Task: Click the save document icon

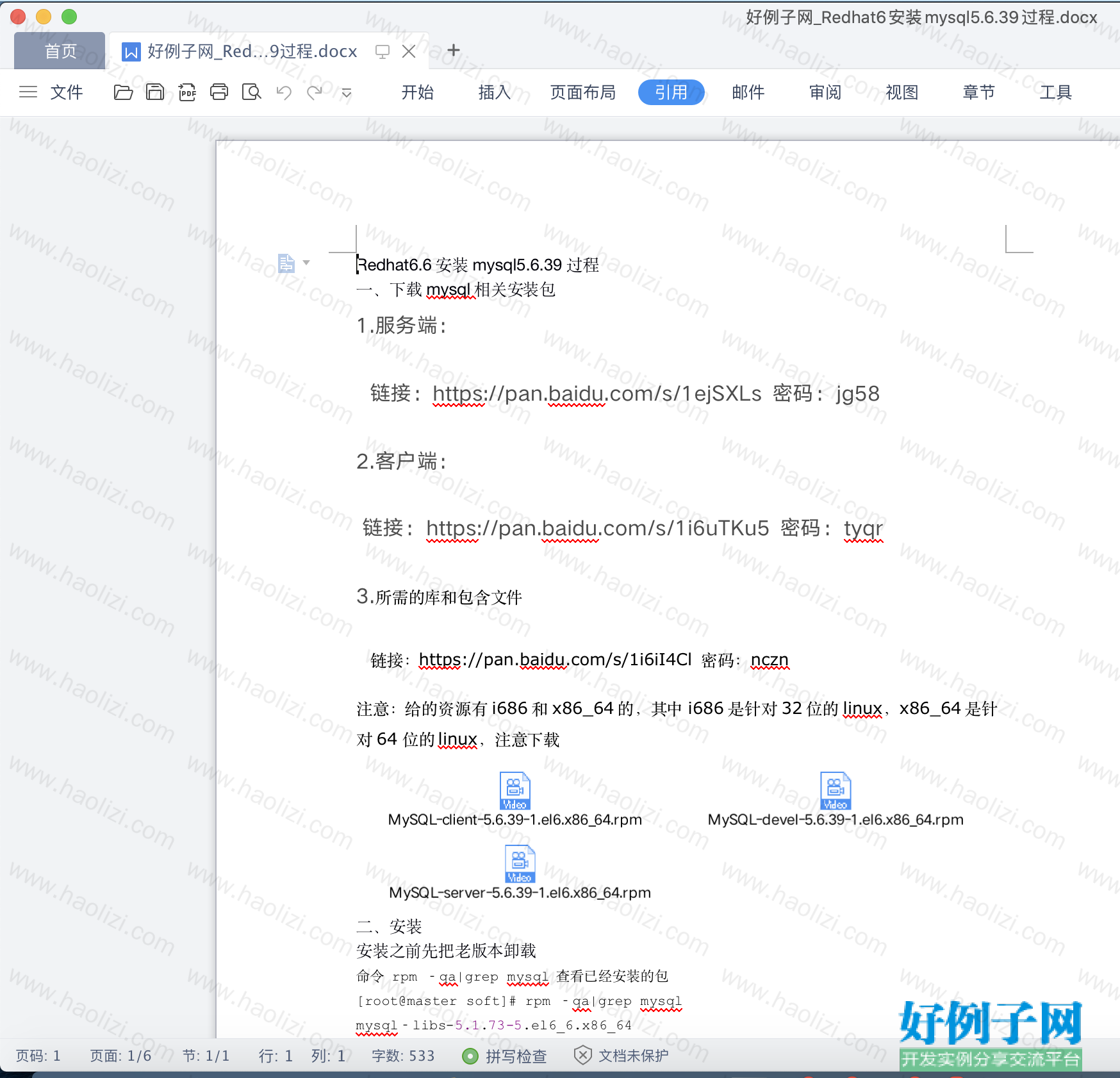Action: coord(155,92)
